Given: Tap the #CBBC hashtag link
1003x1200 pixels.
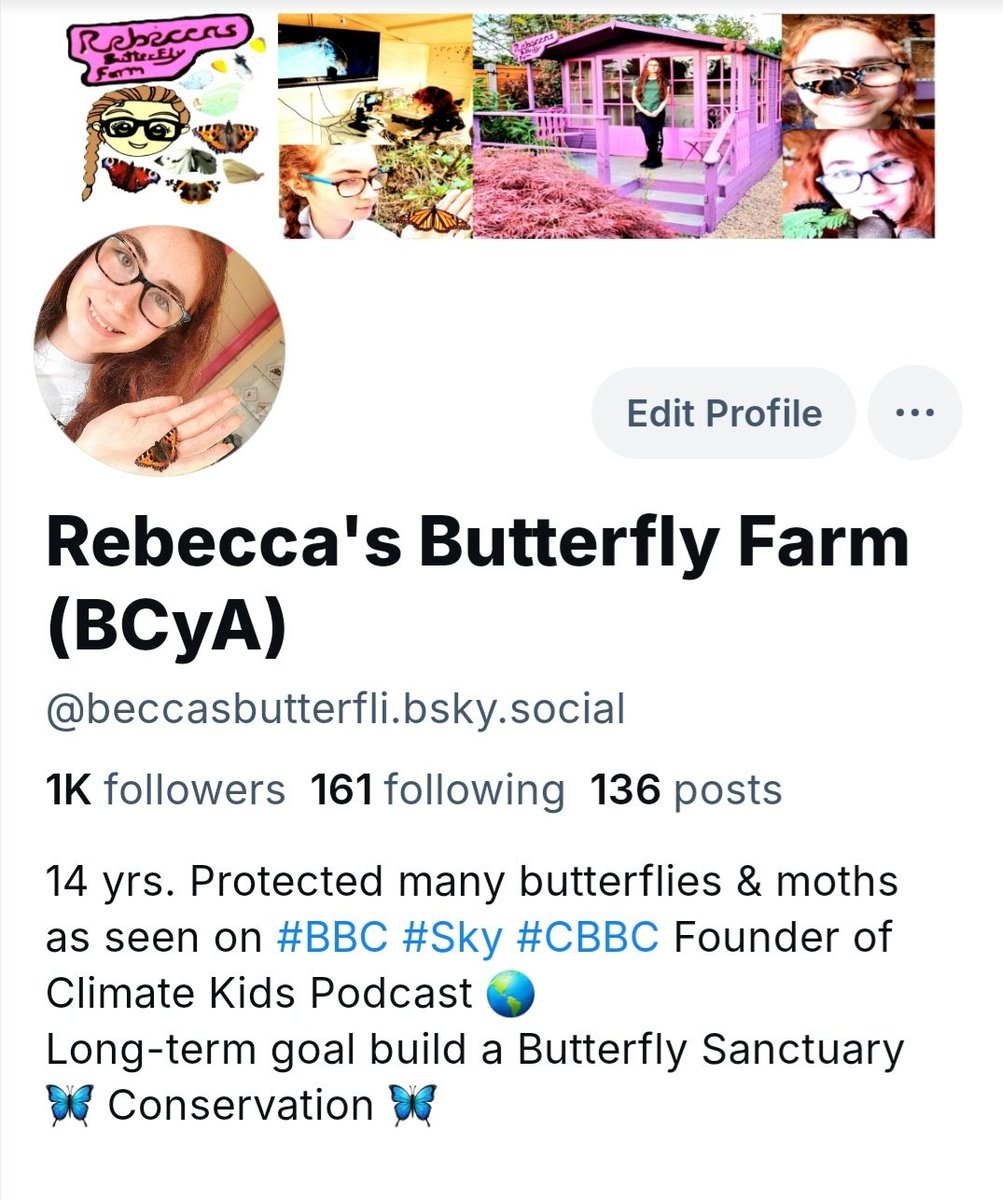Looking at the screenshot, I should (588, 938).
